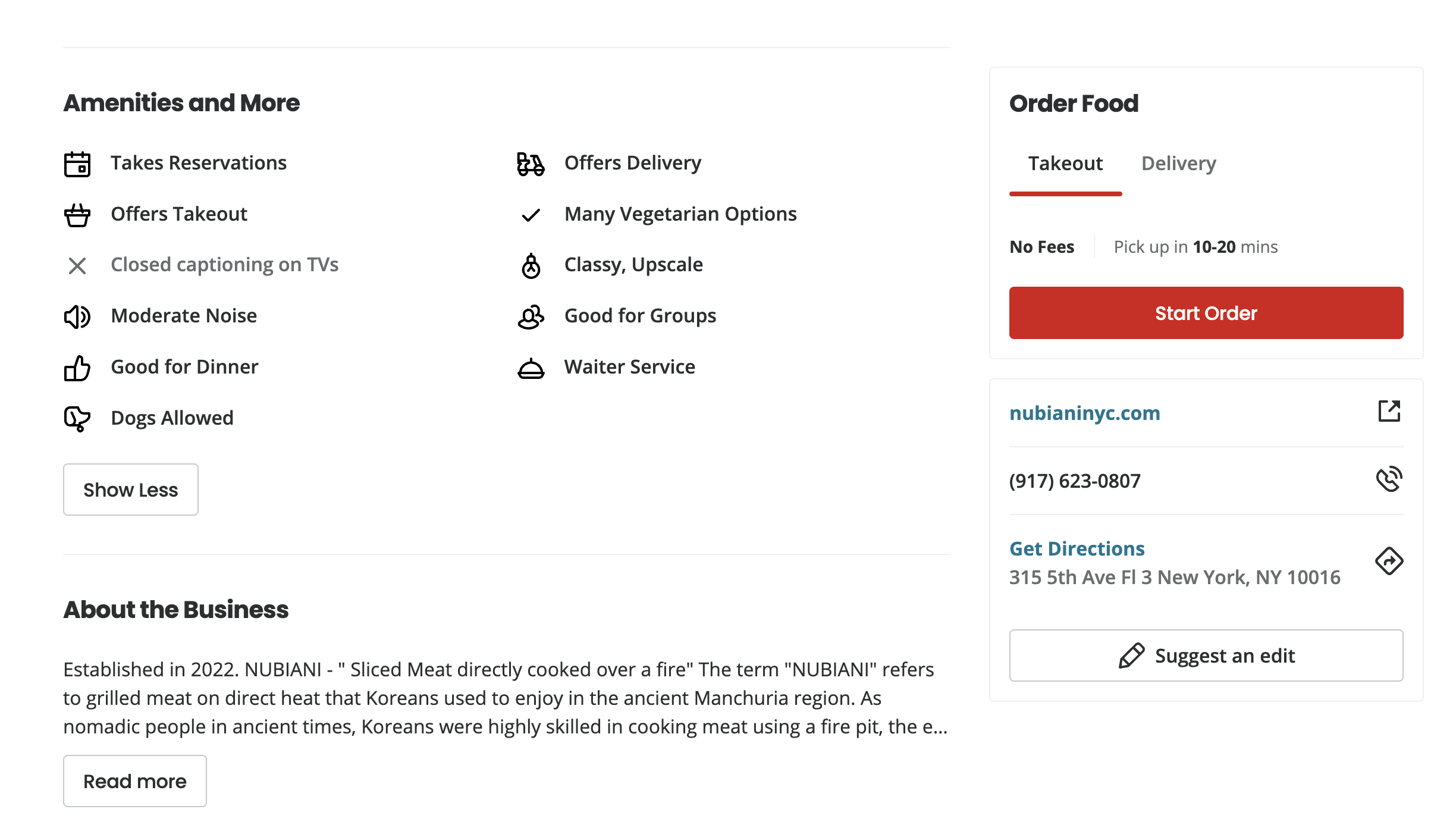Image resolution: width=1456 pixels, height=828 pixels.
Task: Click the Waiter Service cloche icon
Action: pos(531,368)
